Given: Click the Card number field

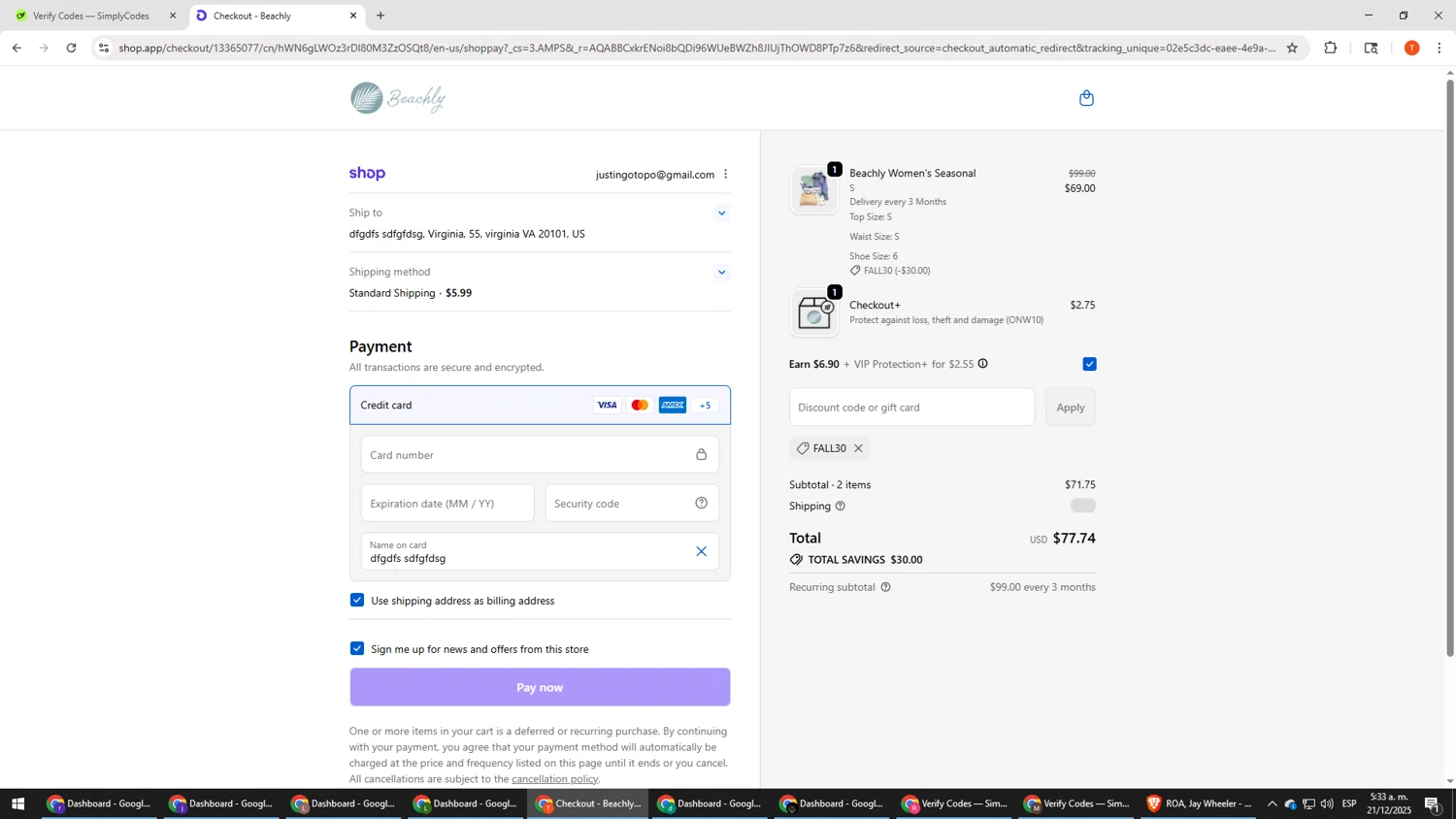Looking at the screenshot, I should pos(540,455).
